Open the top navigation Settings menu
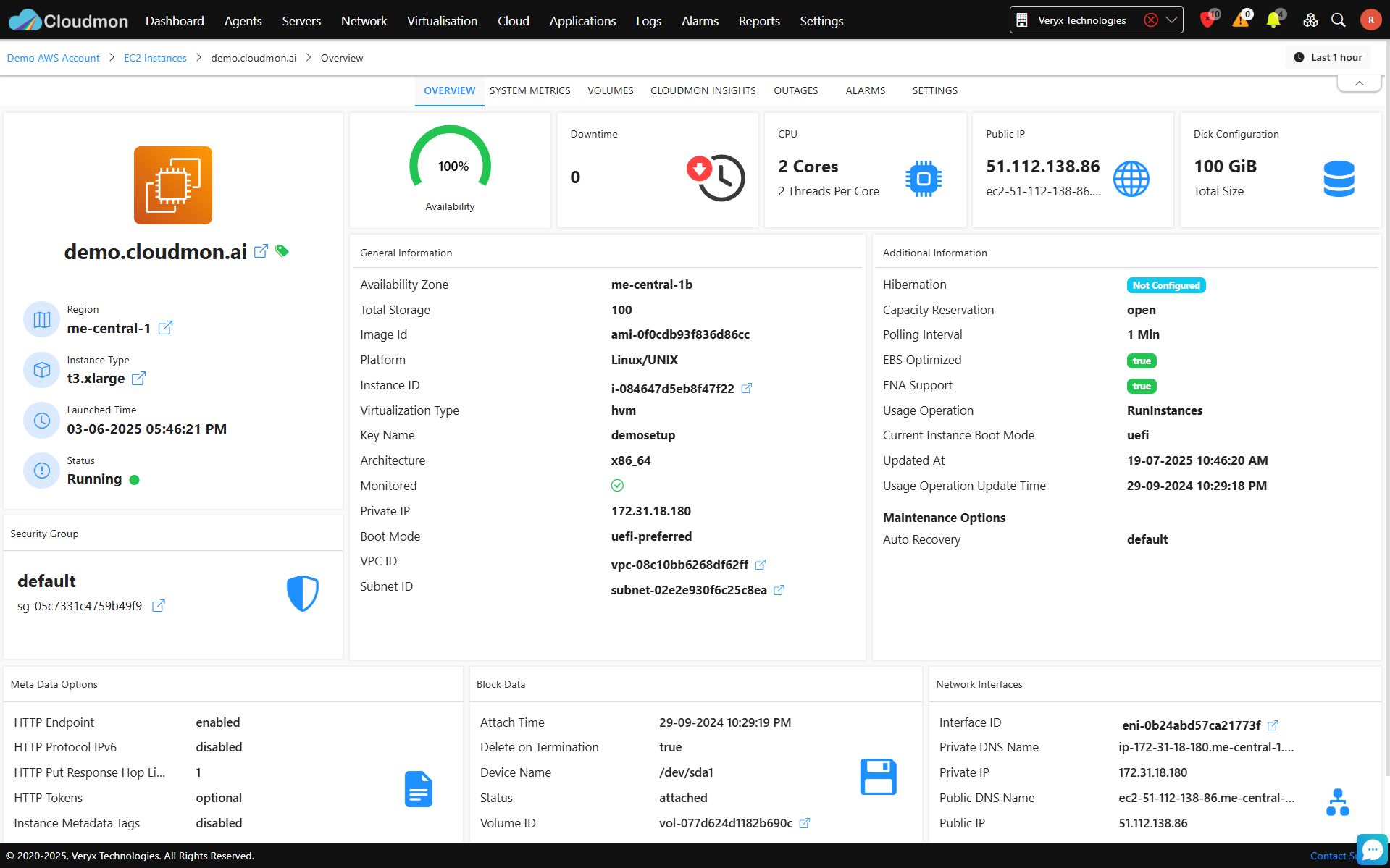The height and width of the screenshot is (868, 1390). point(821,21)
